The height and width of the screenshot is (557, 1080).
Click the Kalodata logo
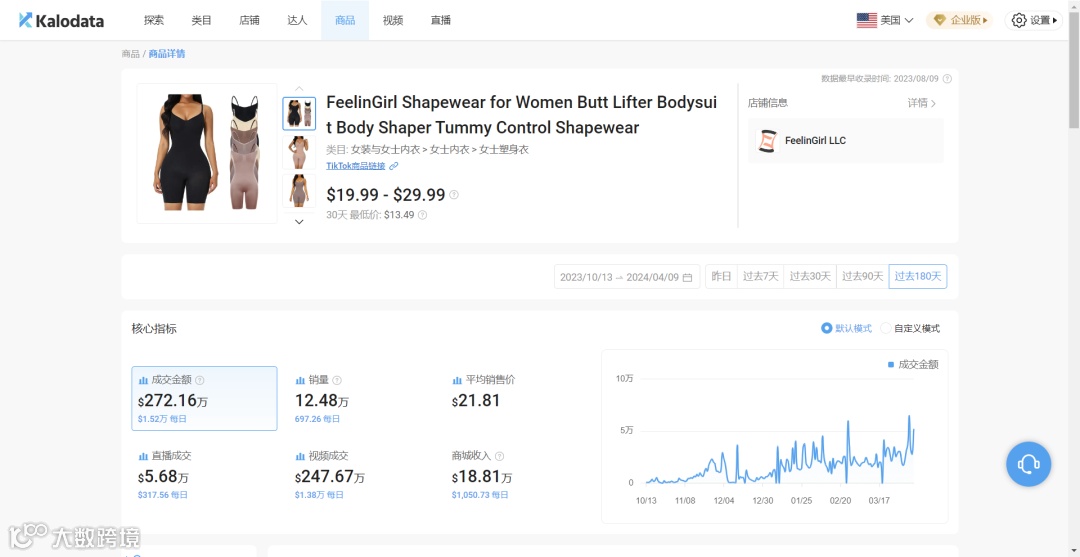(61, 21)
